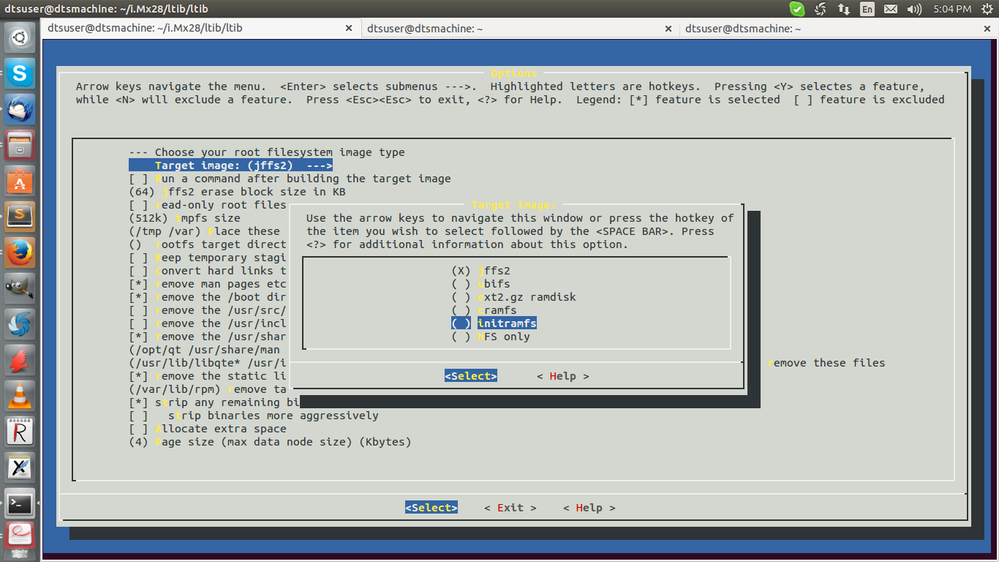Select '(/tmp /var) Place these' entry

point(205,231)
